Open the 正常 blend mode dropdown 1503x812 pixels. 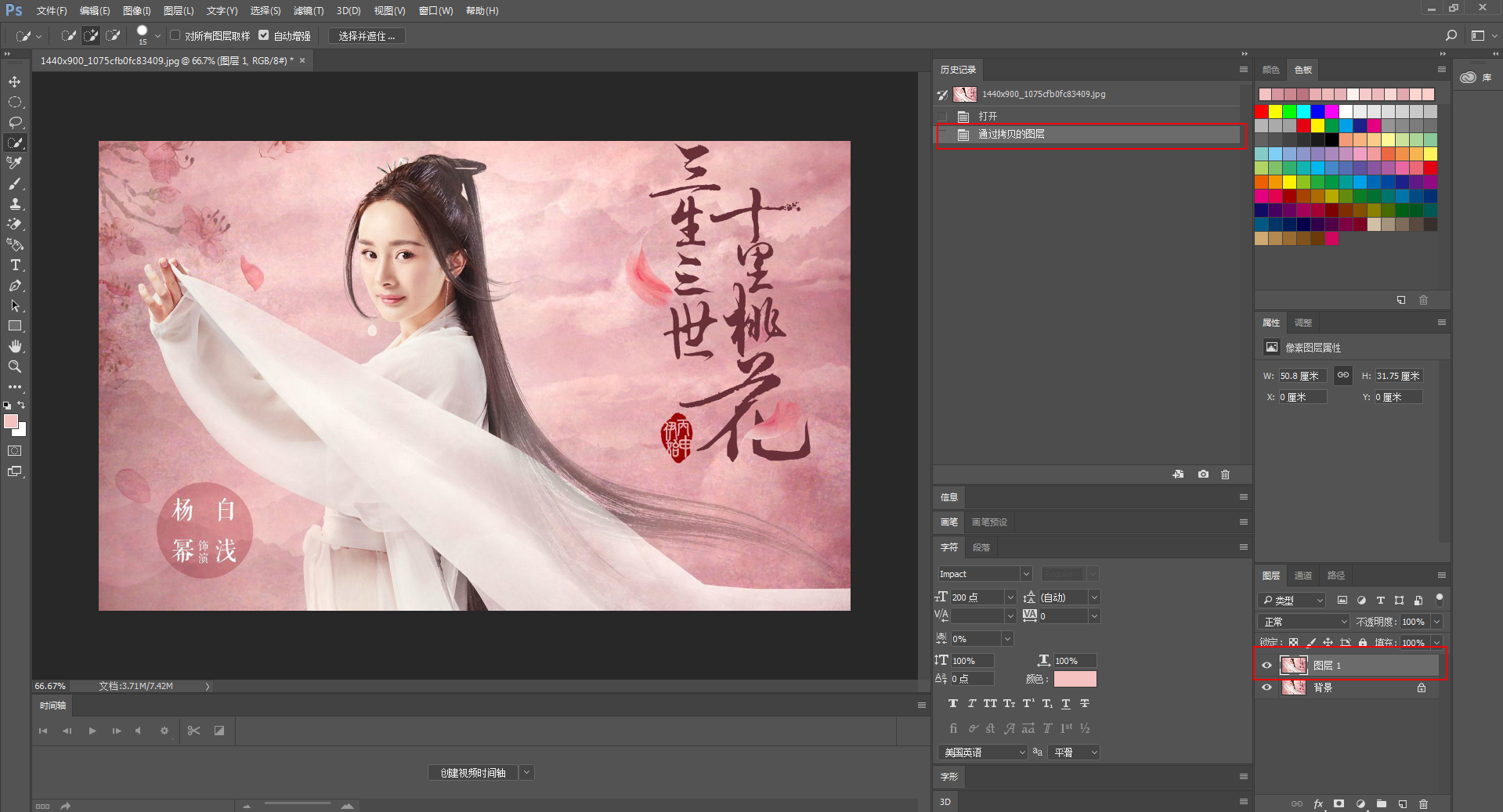coord(1305,622)
